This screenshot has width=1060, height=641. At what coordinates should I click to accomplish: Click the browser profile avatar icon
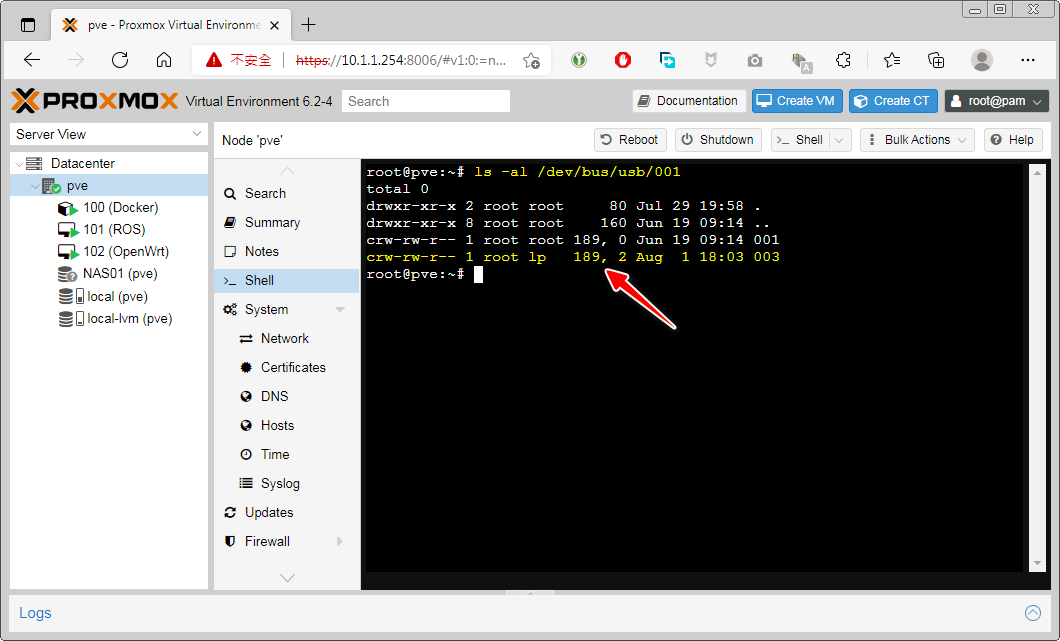point(982,60)
